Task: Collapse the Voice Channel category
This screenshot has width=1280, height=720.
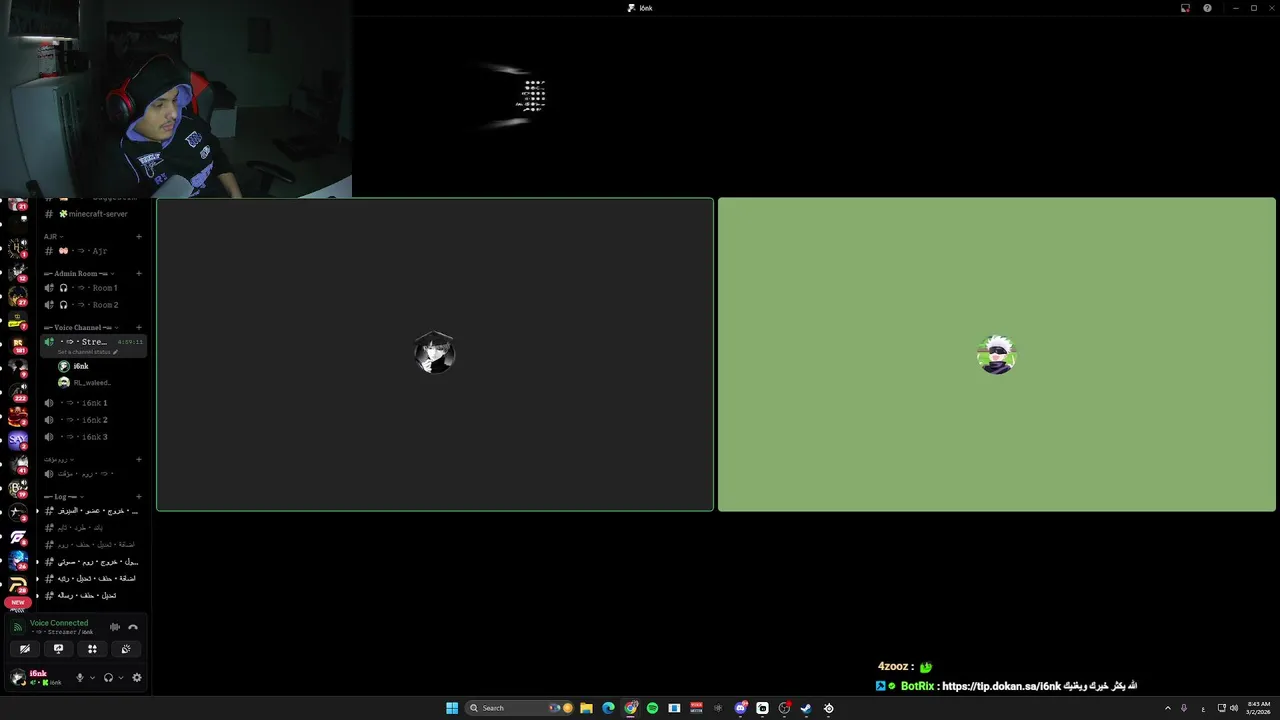Action: pos(80,328)
